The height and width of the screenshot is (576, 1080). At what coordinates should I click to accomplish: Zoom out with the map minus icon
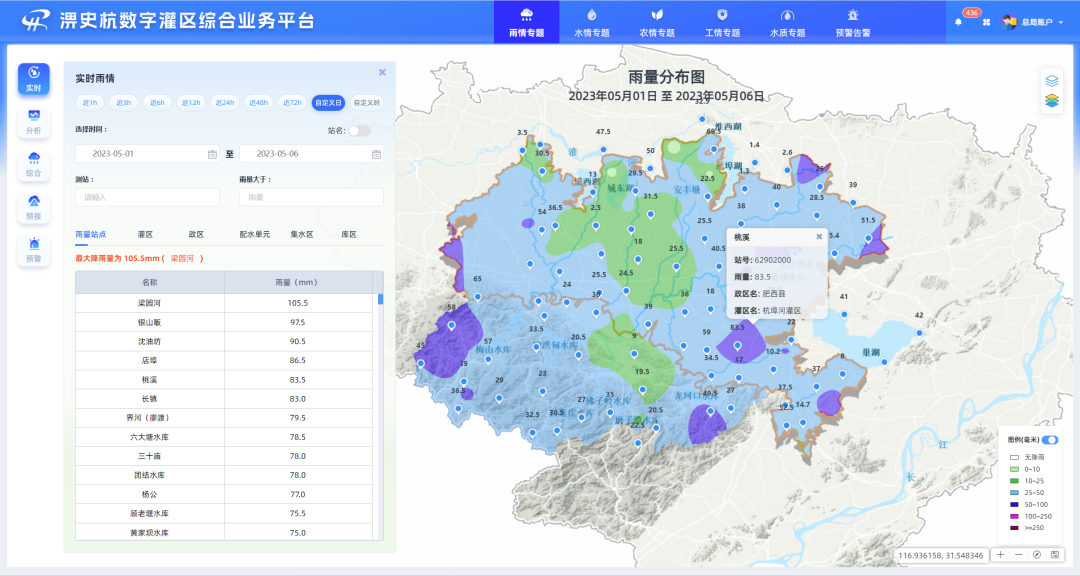point(1019,555)
